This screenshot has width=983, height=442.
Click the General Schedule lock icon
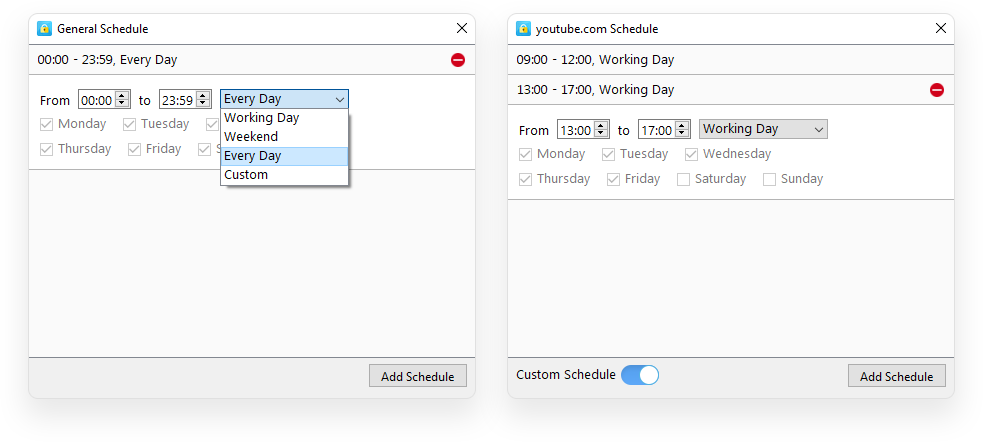pyautogui.click(x=44, y=29)
